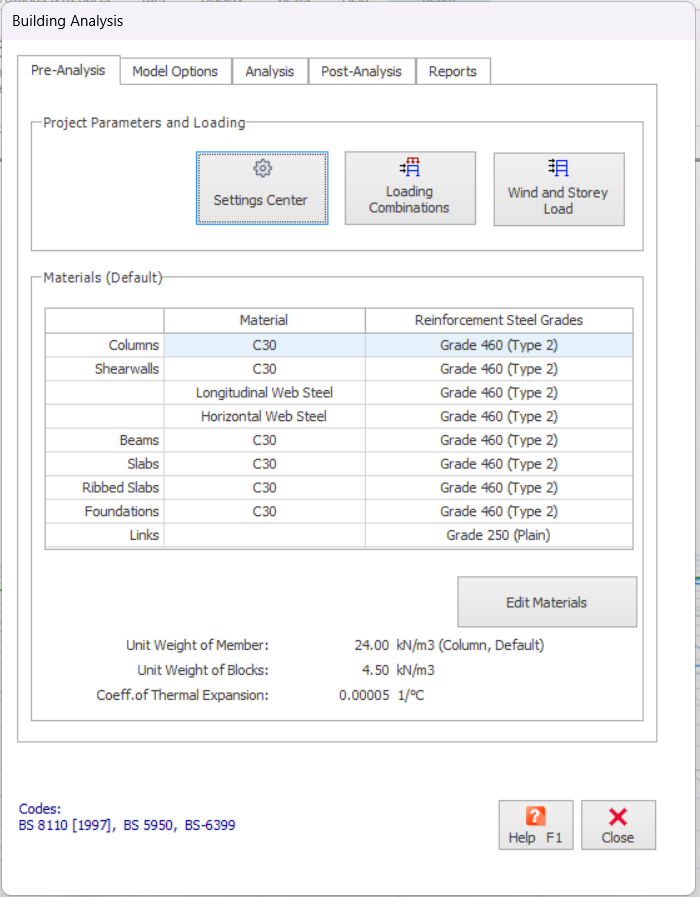Screen dimensions: 700x897
Task: Select the Pre-Analysis tab
Action: coord(69,71)
